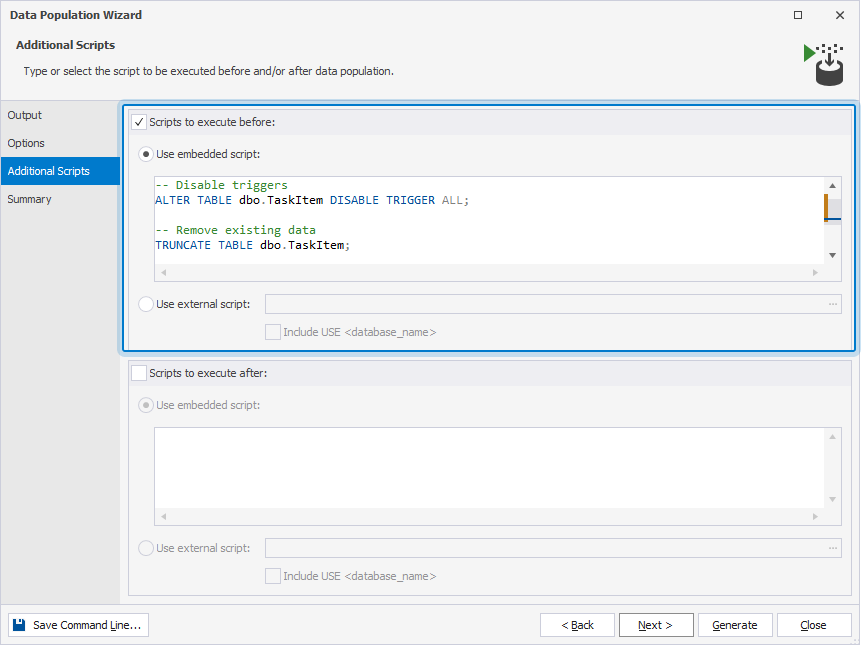
Task: Click left arrow of before-script horizontal scrollbar
Action: pos(163,272)
